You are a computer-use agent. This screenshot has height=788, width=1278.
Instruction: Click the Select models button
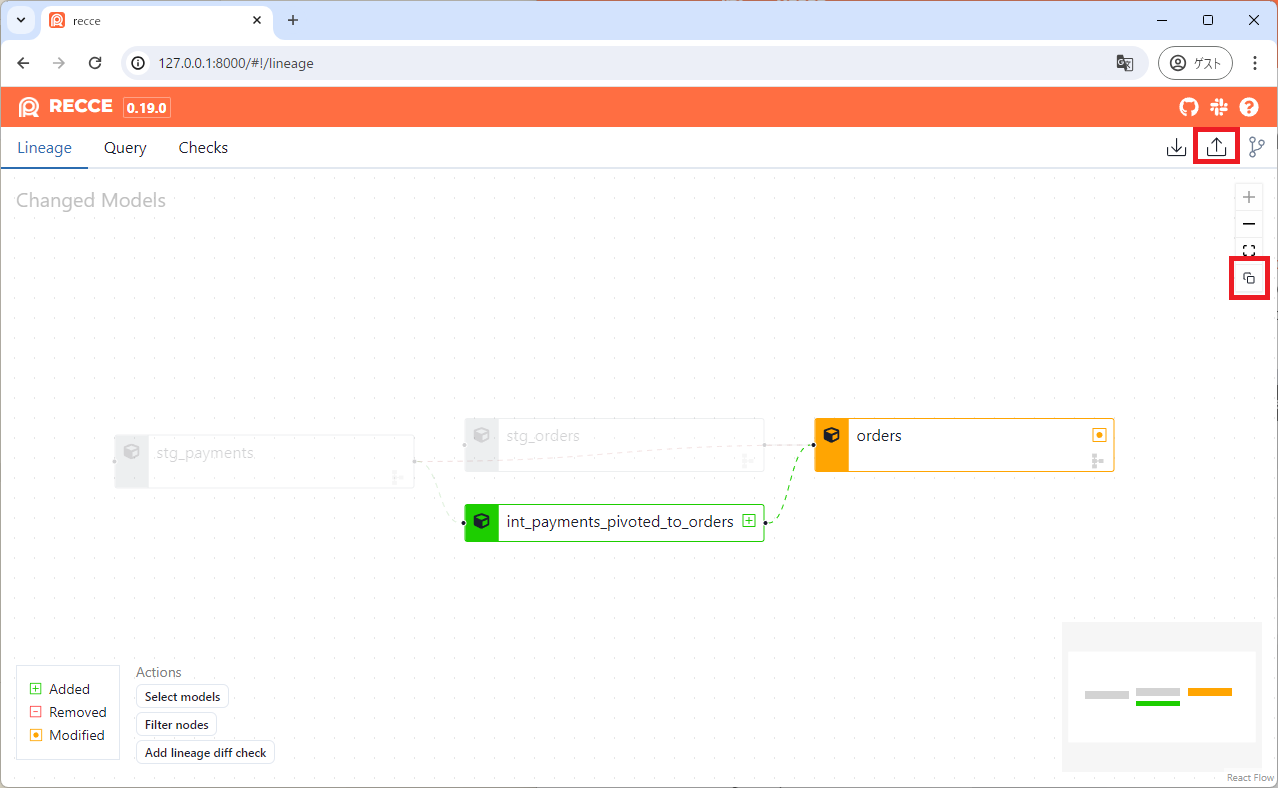click(x=182, y=697)
